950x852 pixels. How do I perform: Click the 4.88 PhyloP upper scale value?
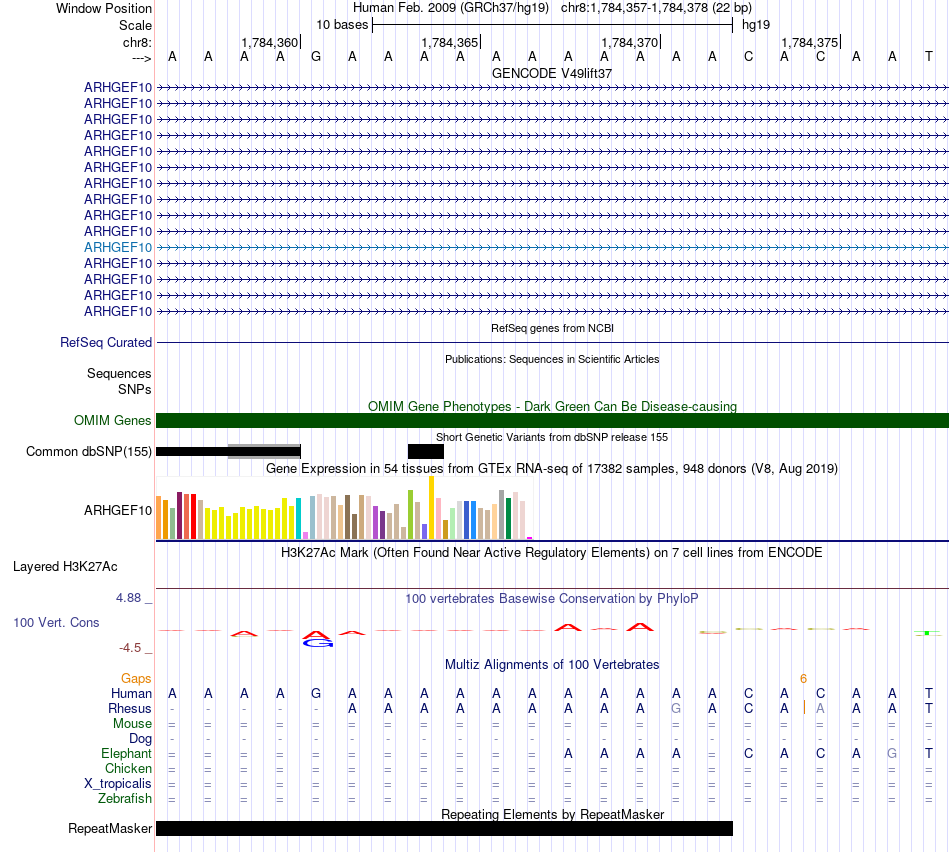point(128,597)
